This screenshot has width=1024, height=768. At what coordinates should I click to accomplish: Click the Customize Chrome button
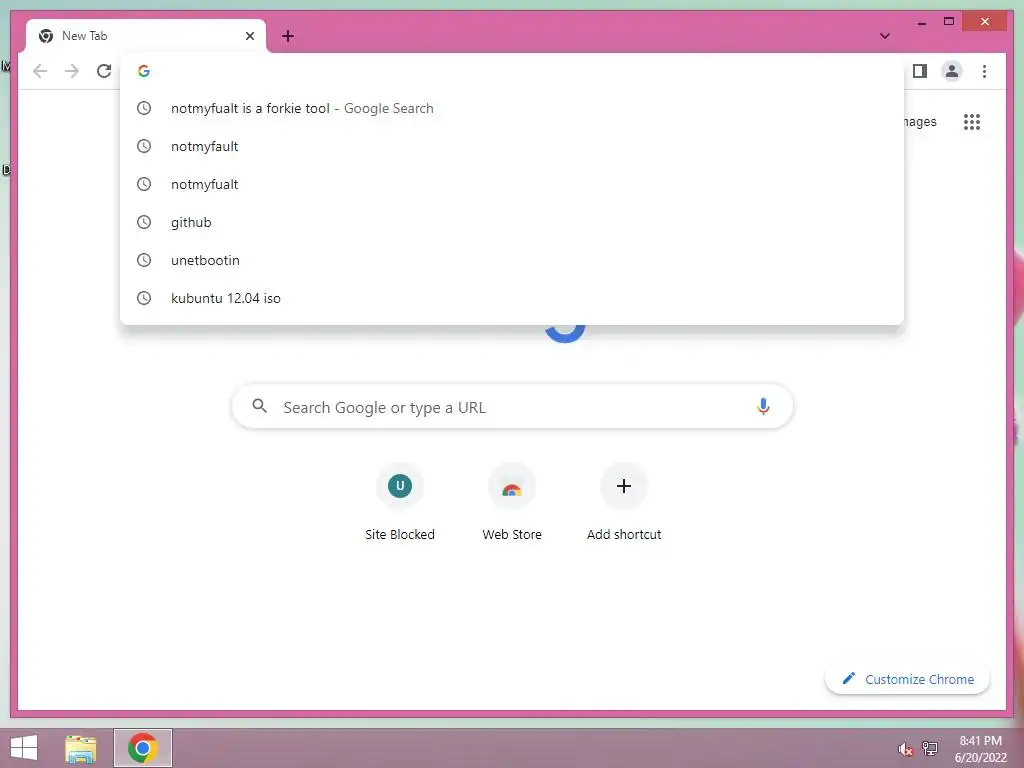pyautogui.click(x=907, y=679)
